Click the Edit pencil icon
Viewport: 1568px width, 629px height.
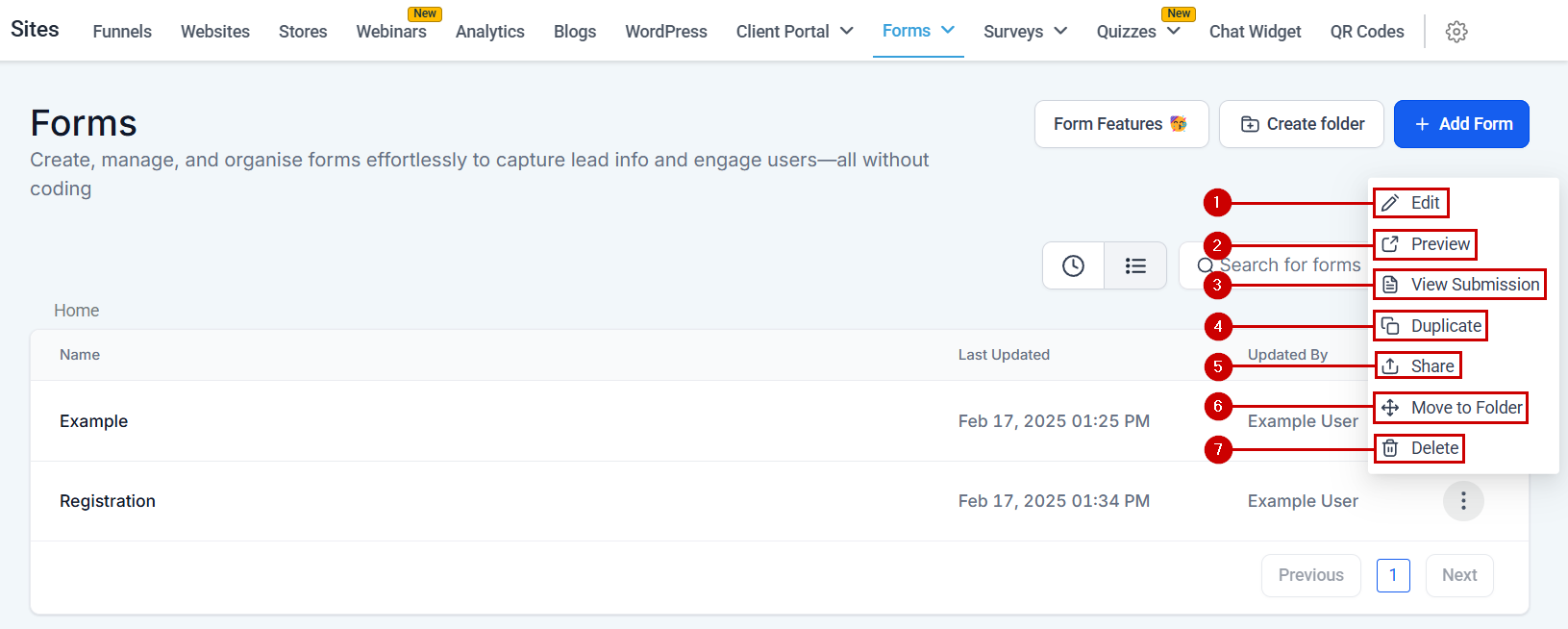pyautogui.click(x=1390, y=203)
